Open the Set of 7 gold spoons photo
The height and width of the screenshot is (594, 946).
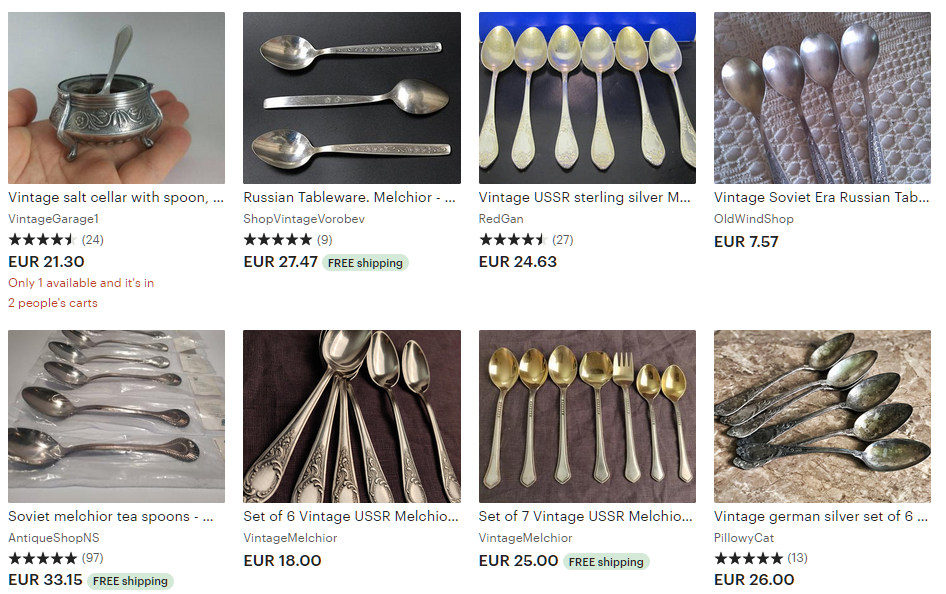click(587, 416)
